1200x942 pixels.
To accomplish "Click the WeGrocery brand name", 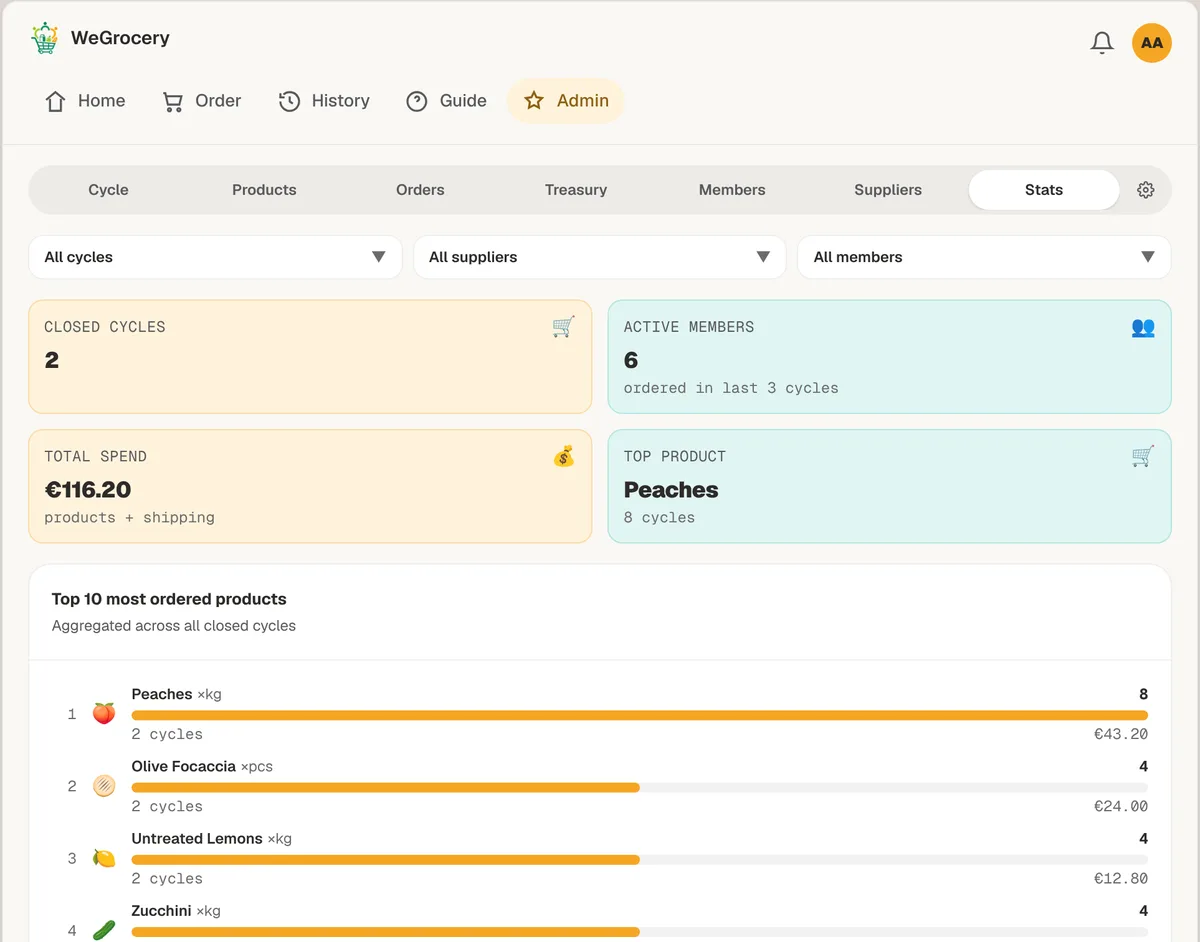I will (120, 38).
